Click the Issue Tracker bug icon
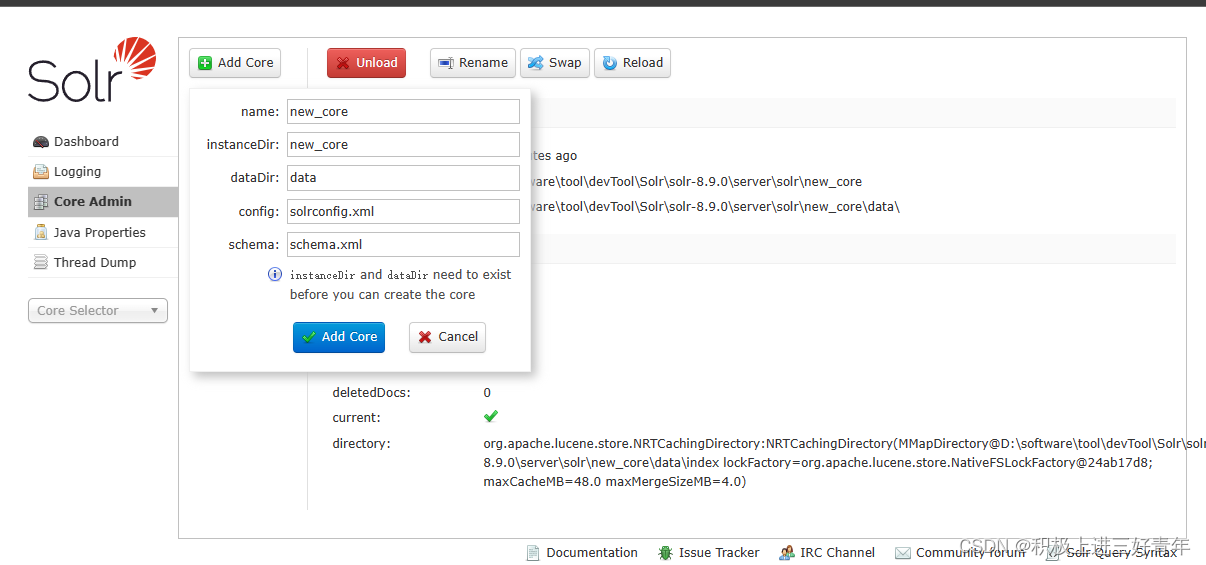This screenshot has width=1206, height=565. pyautogui.click(x=665, y=553)
